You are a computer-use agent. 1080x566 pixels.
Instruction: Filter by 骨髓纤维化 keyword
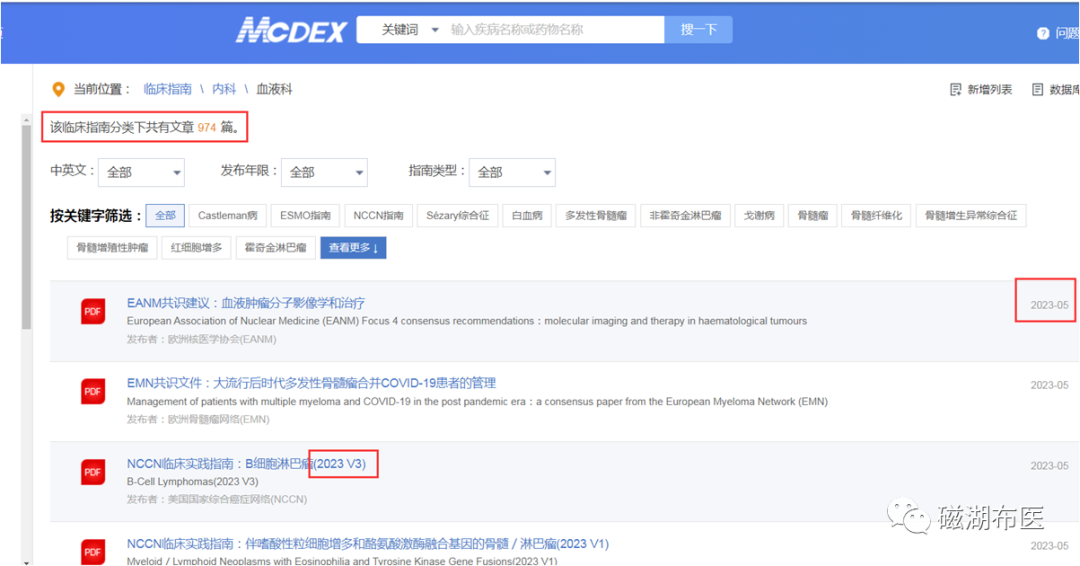876,216
